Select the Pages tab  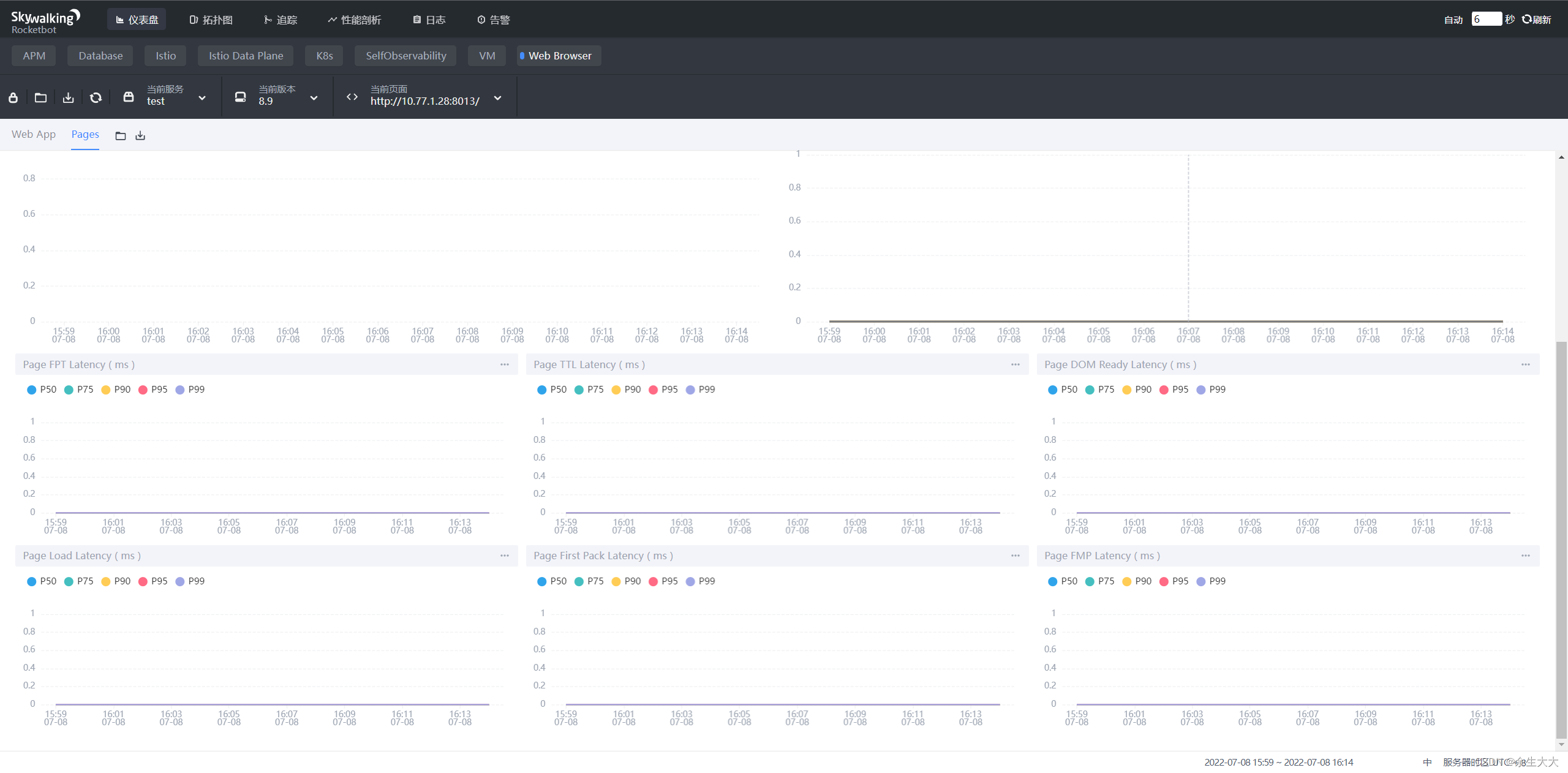pyautogui.click(x=85, y=134)
